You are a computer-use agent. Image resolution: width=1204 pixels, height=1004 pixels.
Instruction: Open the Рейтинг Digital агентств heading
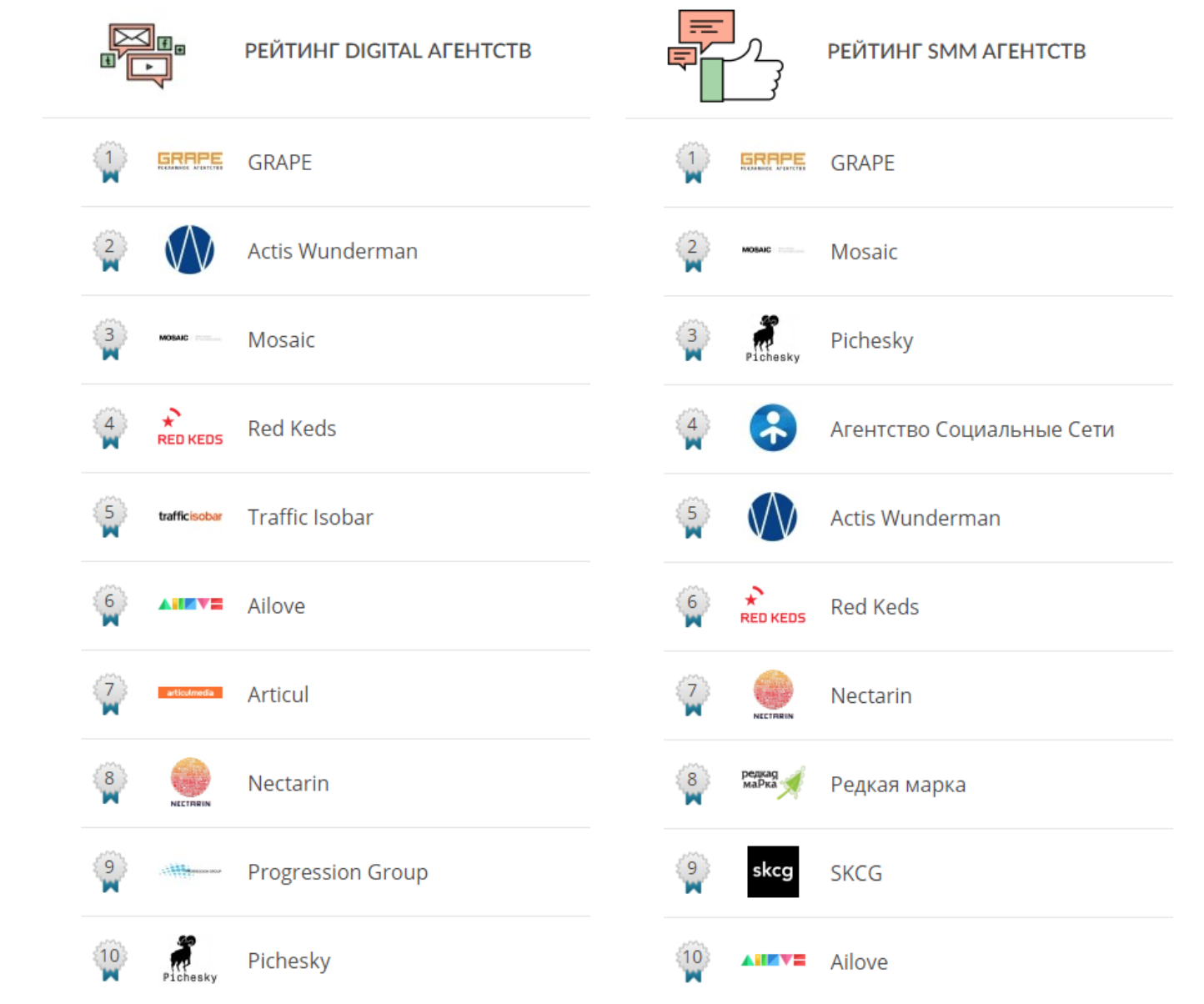click(388, 51)
